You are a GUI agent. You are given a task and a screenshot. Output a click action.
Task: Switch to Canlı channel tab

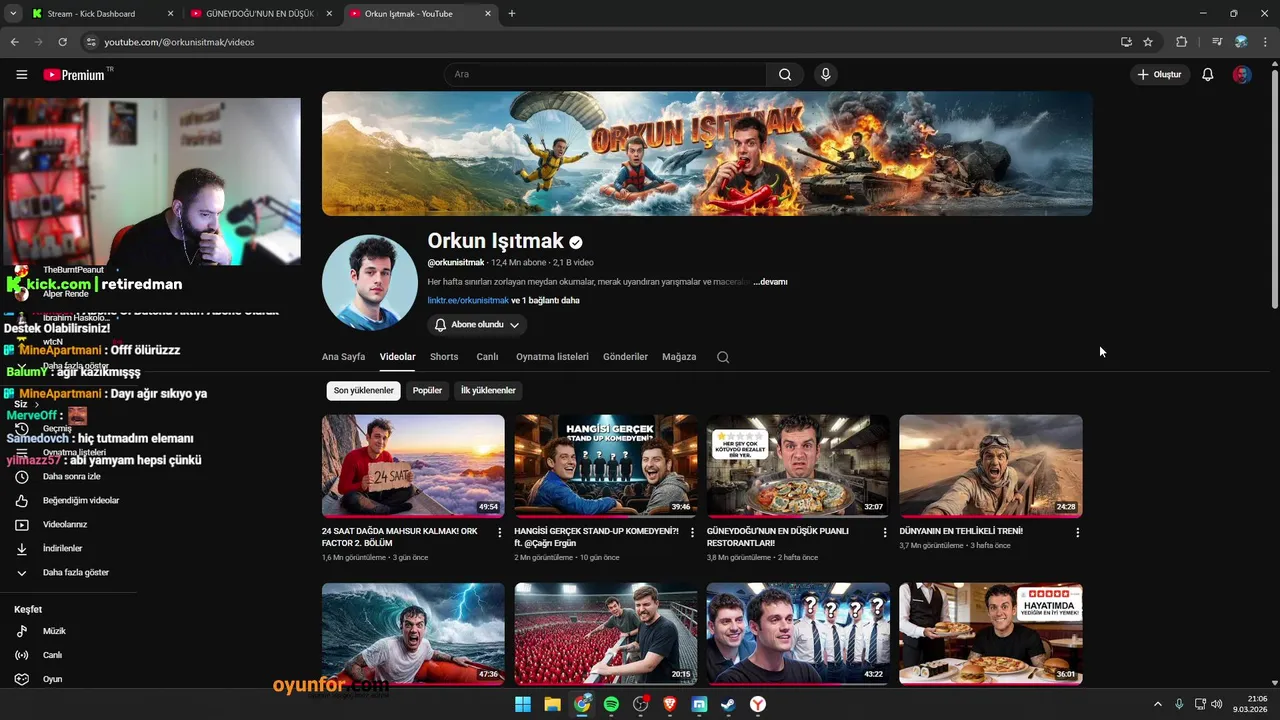click(x=487, y=357)
